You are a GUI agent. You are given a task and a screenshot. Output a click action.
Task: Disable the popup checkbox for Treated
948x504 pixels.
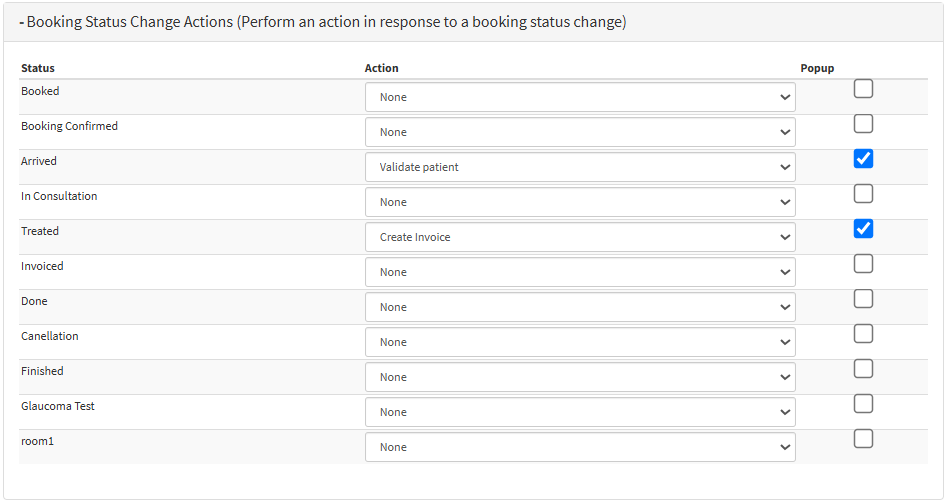point(863,229)
